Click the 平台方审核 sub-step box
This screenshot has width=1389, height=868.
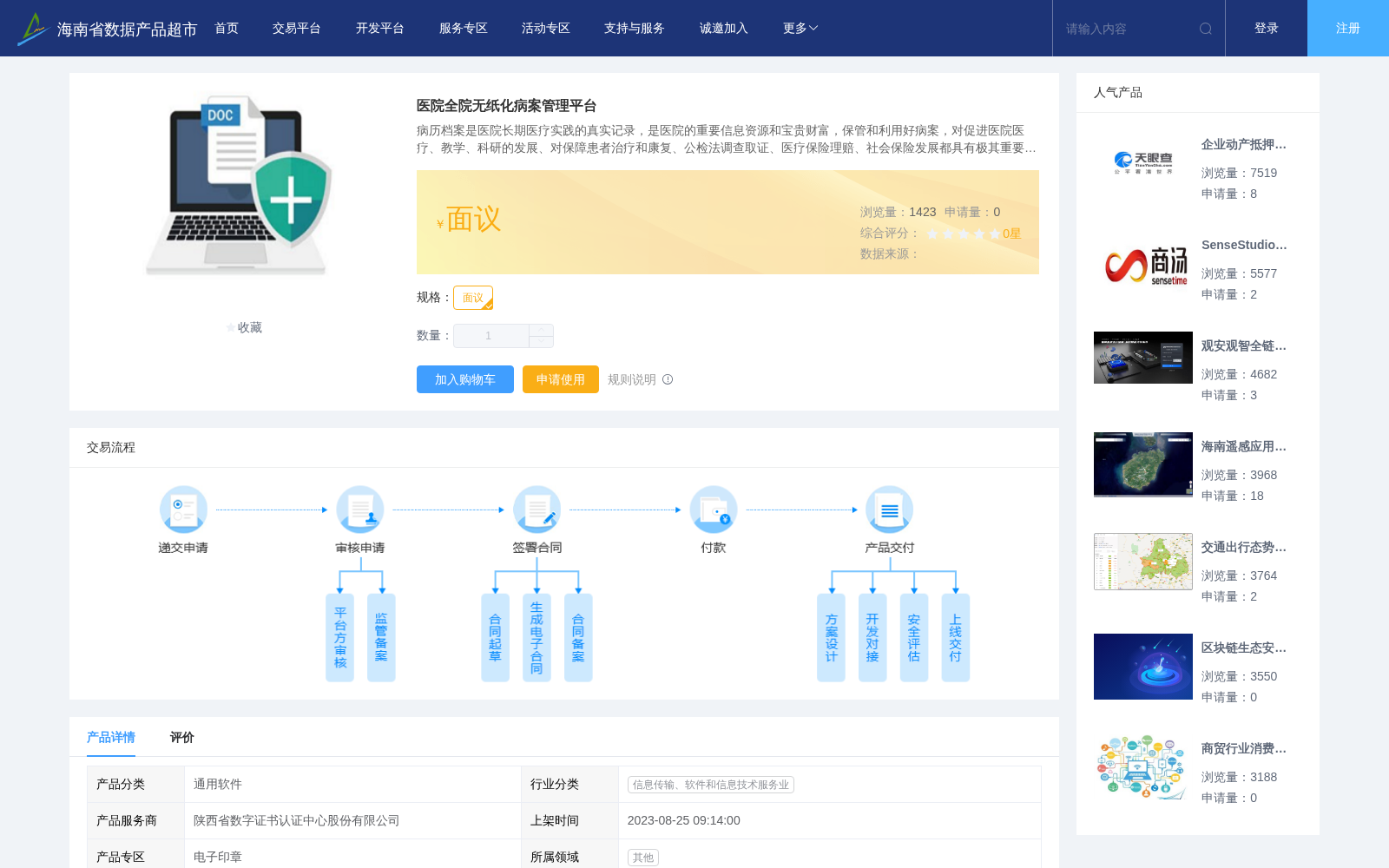[x=340, y=638]
